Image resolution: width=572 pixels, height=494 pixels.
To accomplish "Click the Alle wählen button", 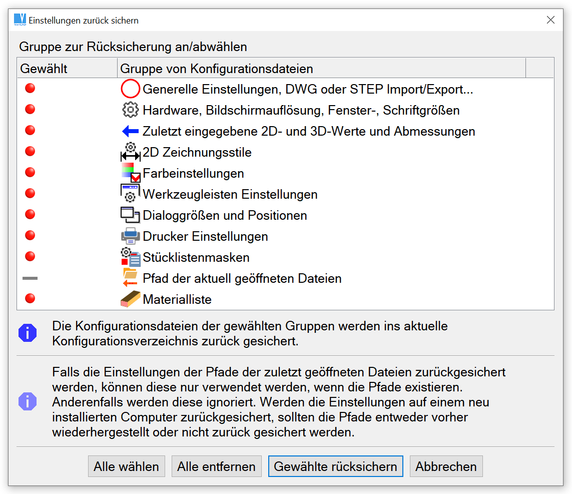I will pos(126,466).
